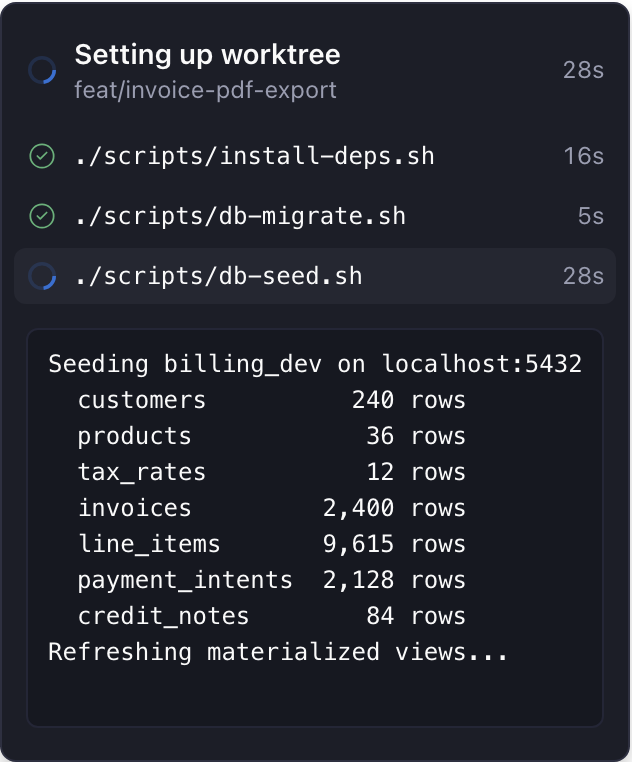Click the 5s duration for db-migrate
Image resolution: width=632 pixels, height=762 pixels.
[591, 216]
